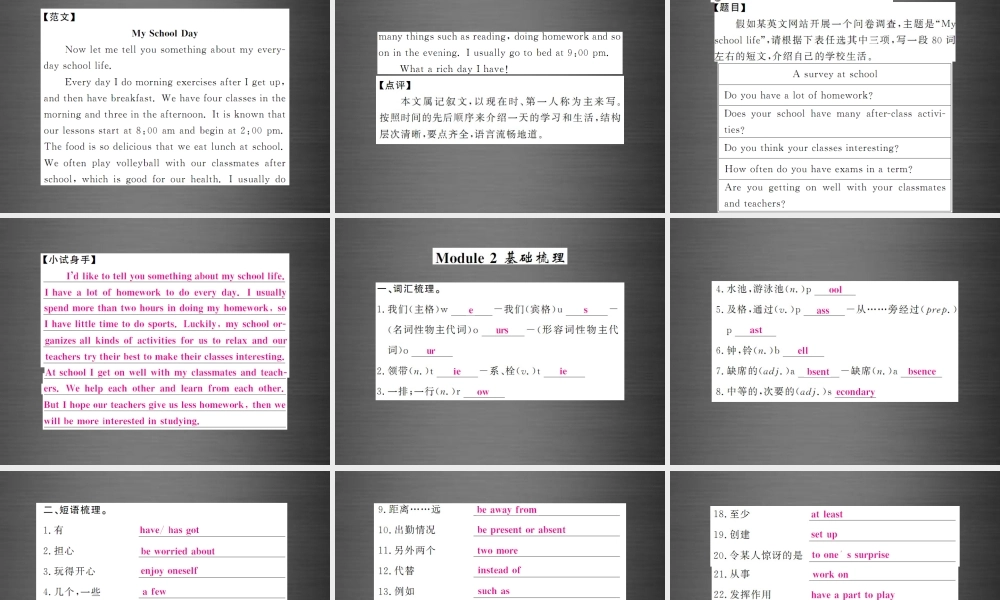Click the answer 'set up'
This screenshot has width=1000, height=600.
click(825, 534)
